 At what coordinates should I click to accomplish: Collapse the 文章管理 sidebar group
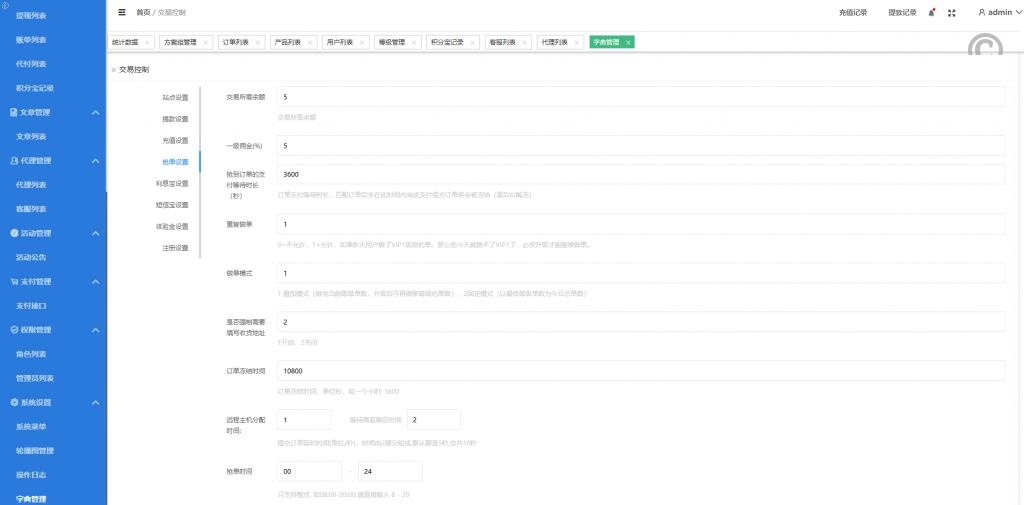[95, 112]
